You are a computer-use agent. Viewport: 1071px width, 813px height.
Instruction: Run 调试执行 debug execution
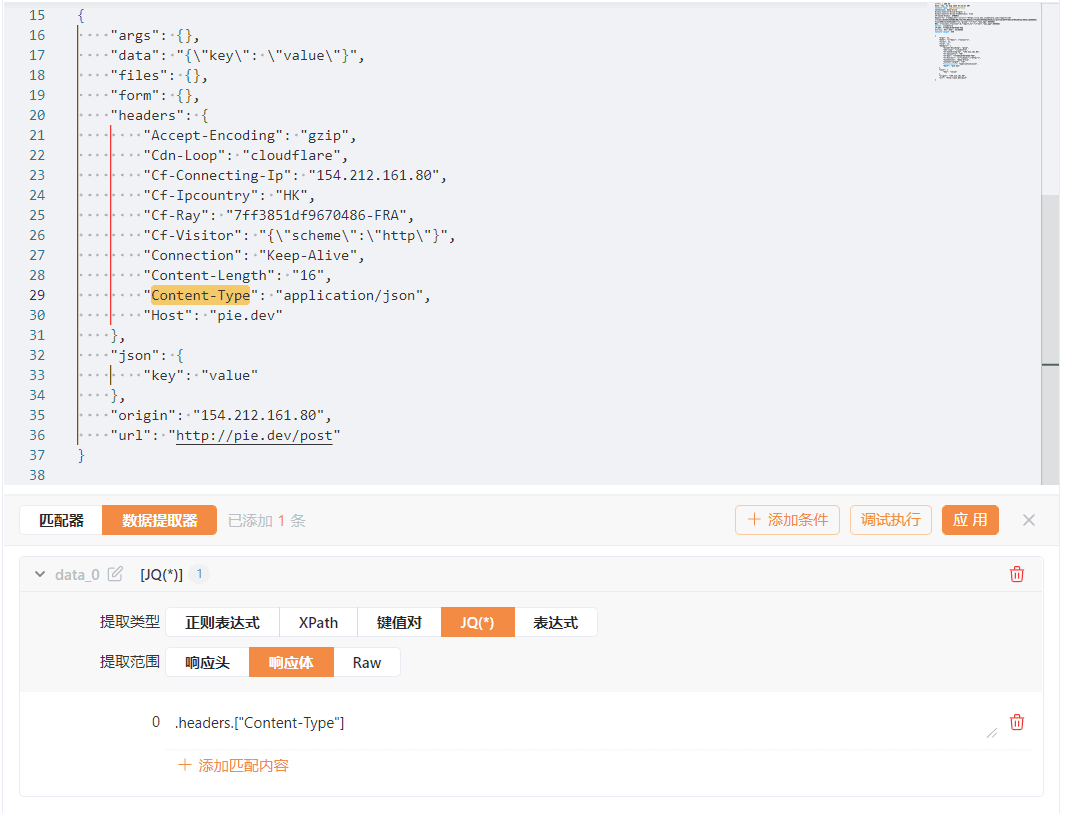point(891,520)
